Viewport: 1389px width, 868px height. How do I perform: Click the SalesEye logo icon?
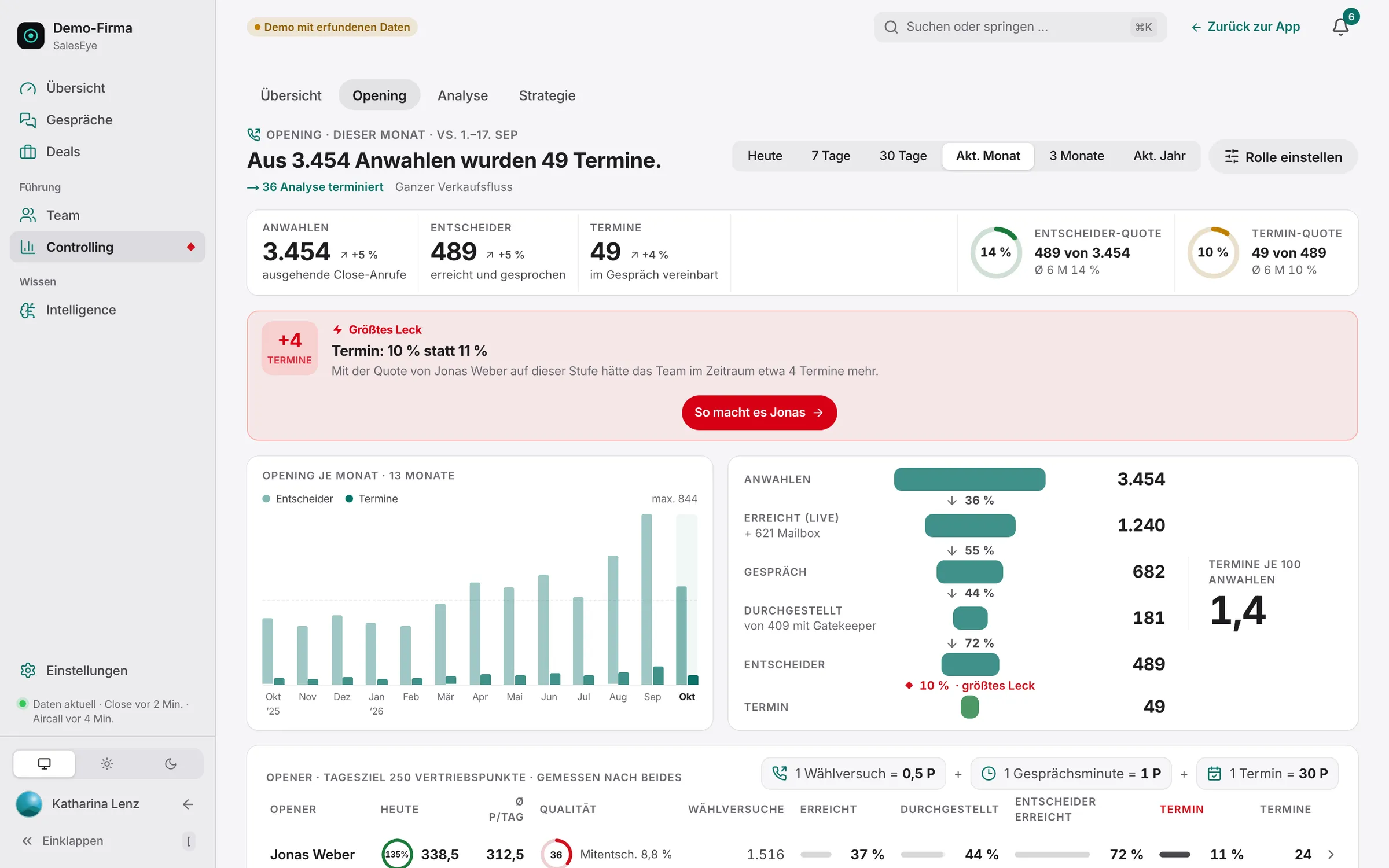pyautogui.click(x=31, y=36)
